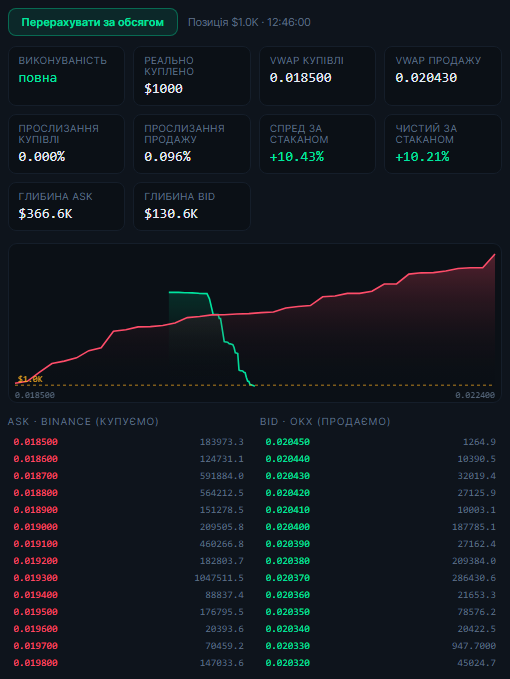
Task: Select bid price row 0.020450
Action: click(x=380, y=442)
